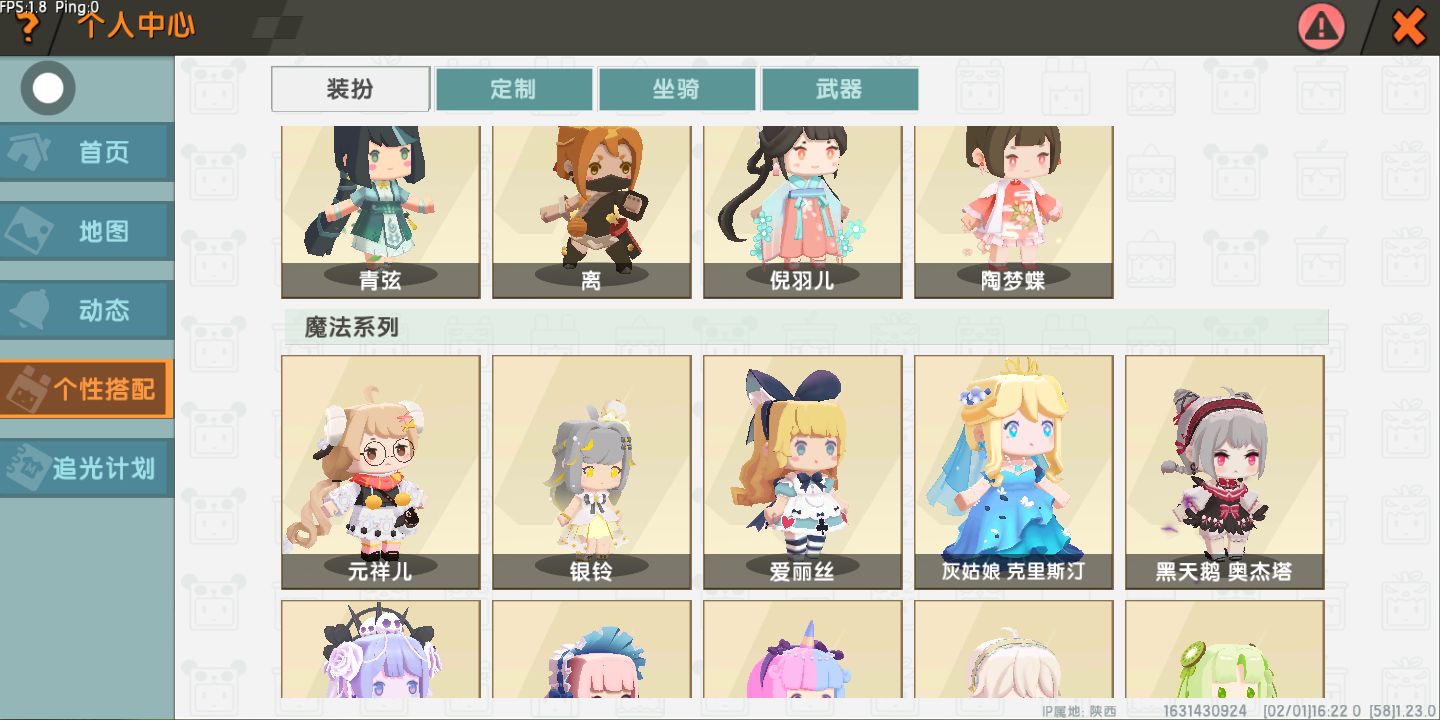Choose the 陶梦蝶 costume

coord(1014,212)
